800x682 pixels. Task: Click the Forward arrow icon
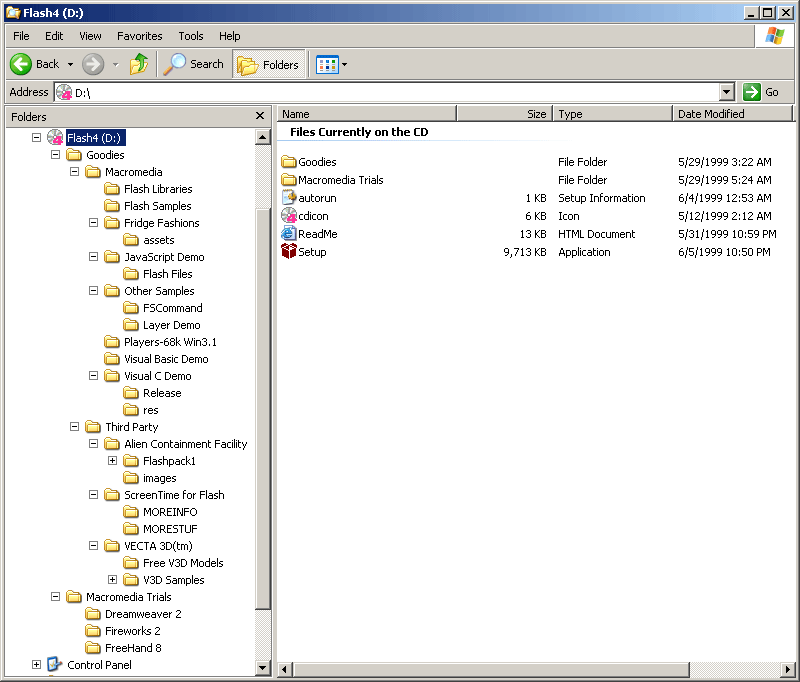click(x=93, y=64)
